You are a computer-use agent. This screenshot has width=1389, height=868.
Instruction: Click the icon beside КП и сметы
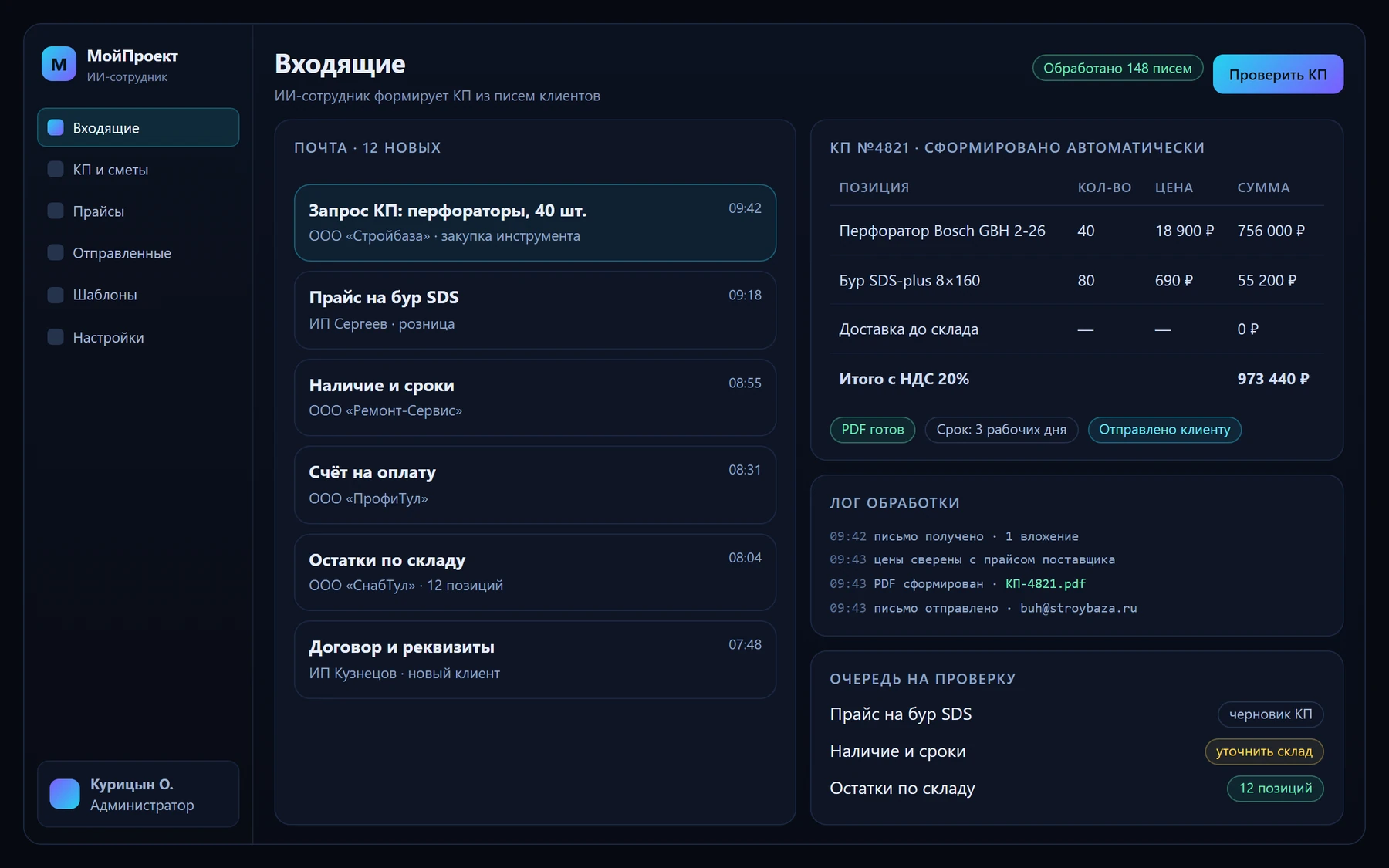pyautogui.click(x=56, y=169)
